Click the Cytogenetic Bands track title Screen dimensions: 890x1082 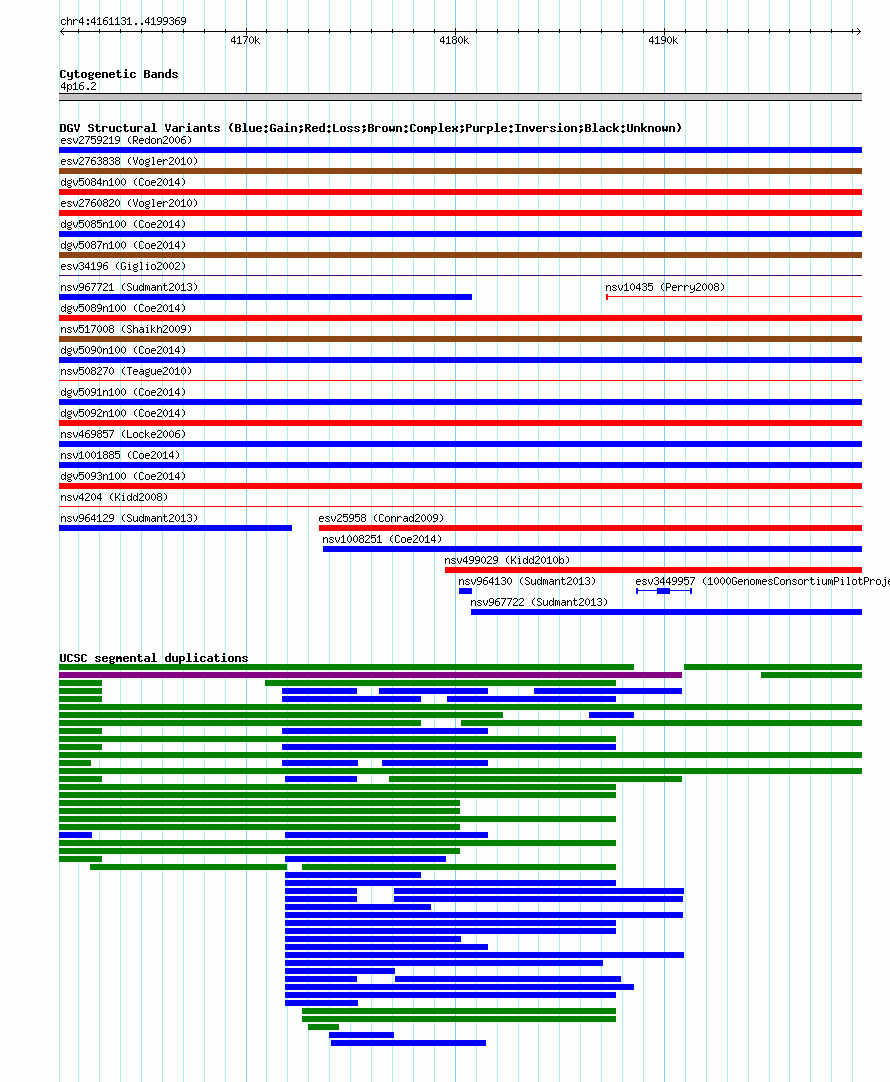(x=119, y=74)
